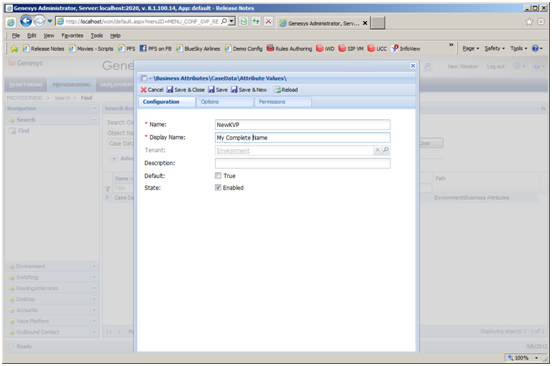Expand the browser Tools dropdown
552x366 pixels.
point(519,49)
